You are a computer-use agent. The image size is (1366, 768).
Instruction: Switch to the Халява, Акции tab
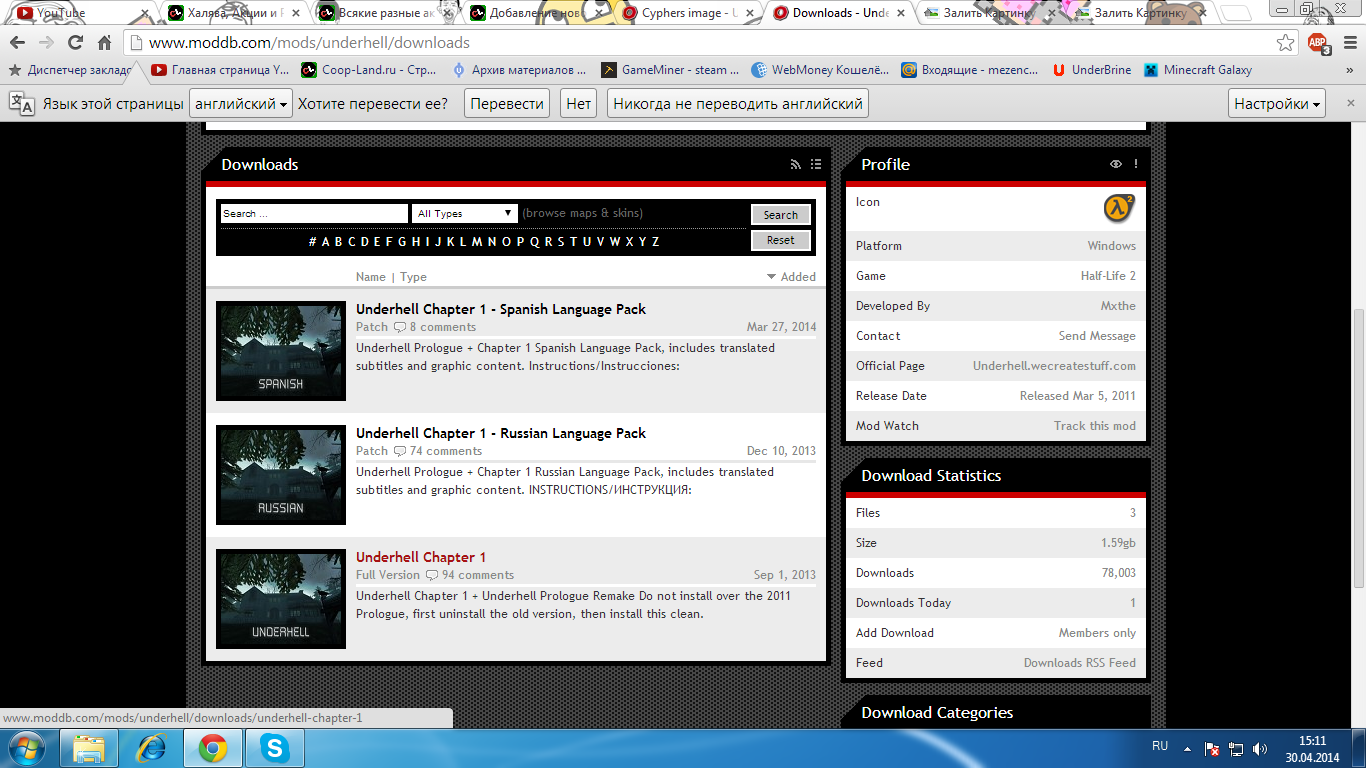(236, 13)
